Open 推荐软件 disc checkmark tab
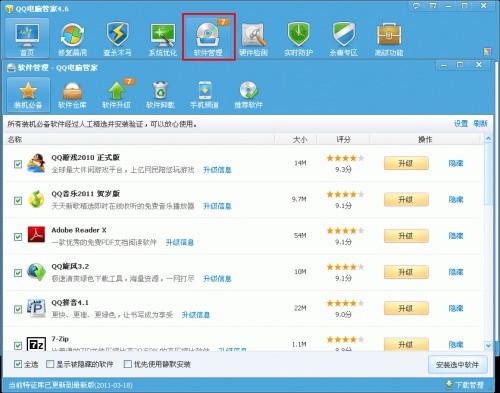 click(x=248, y=95)
